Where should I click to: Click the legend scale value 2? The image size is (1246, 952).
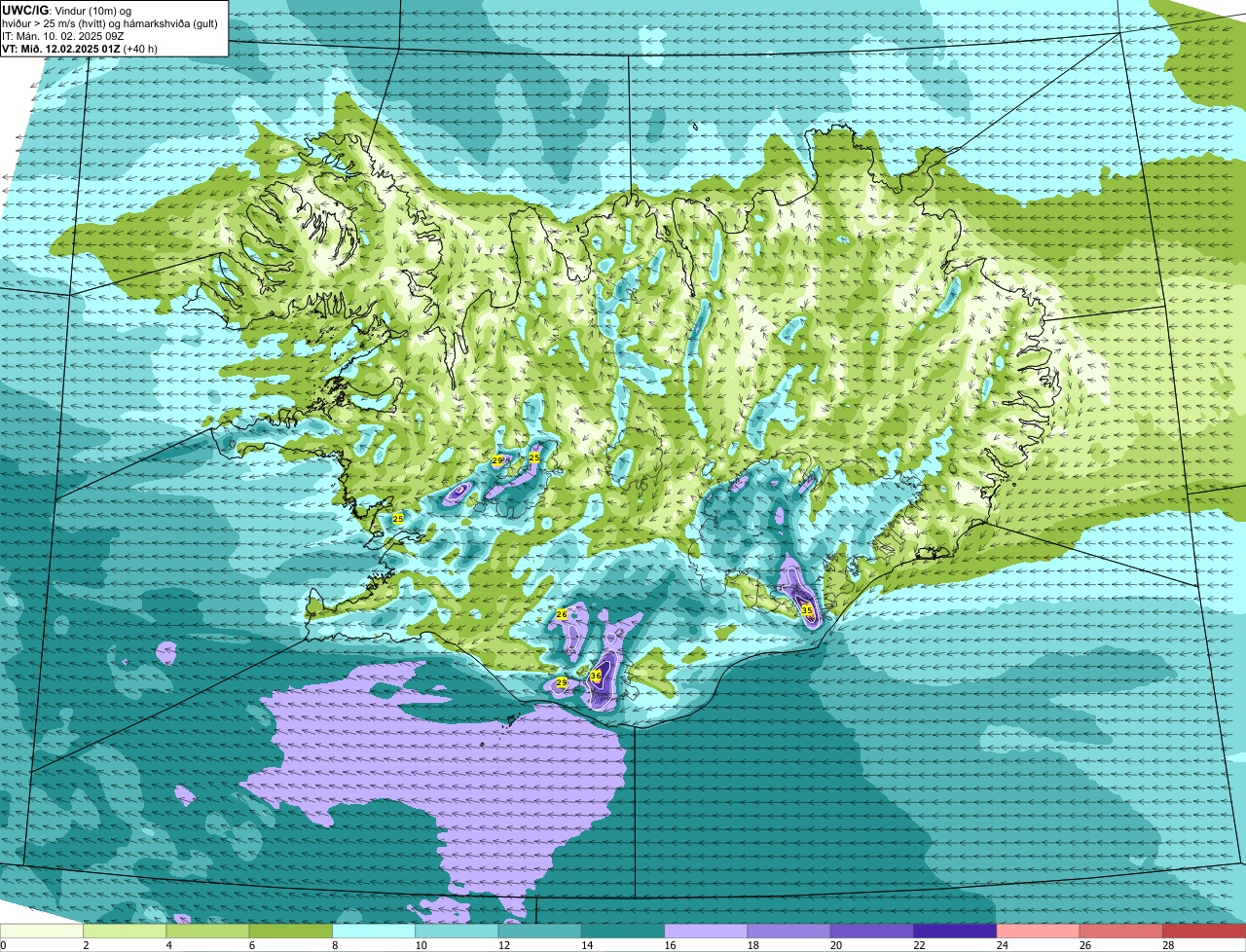(x=86, y=945)
